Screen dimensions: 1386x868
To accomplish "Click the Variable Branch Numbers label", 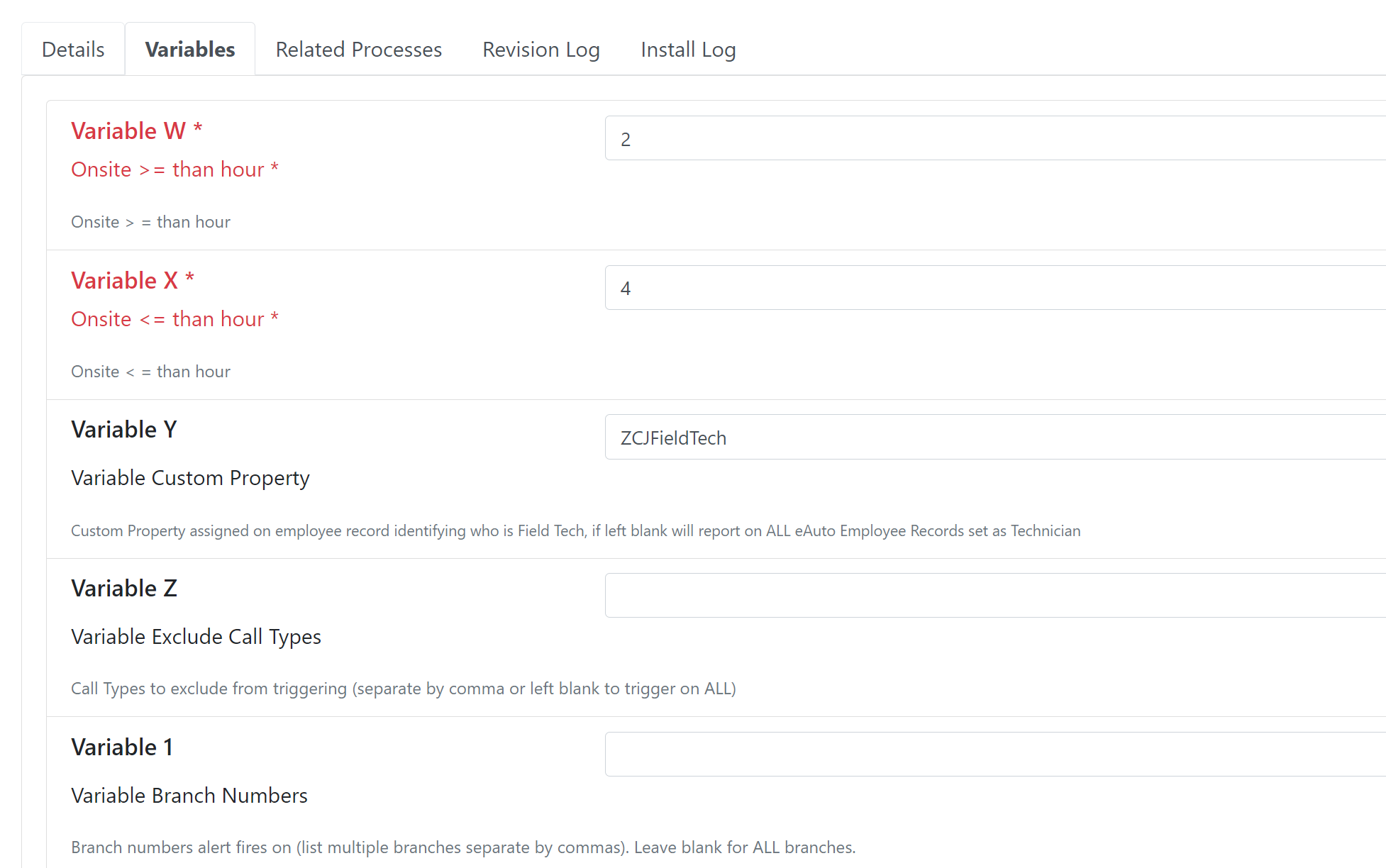I will click(189, 795).
